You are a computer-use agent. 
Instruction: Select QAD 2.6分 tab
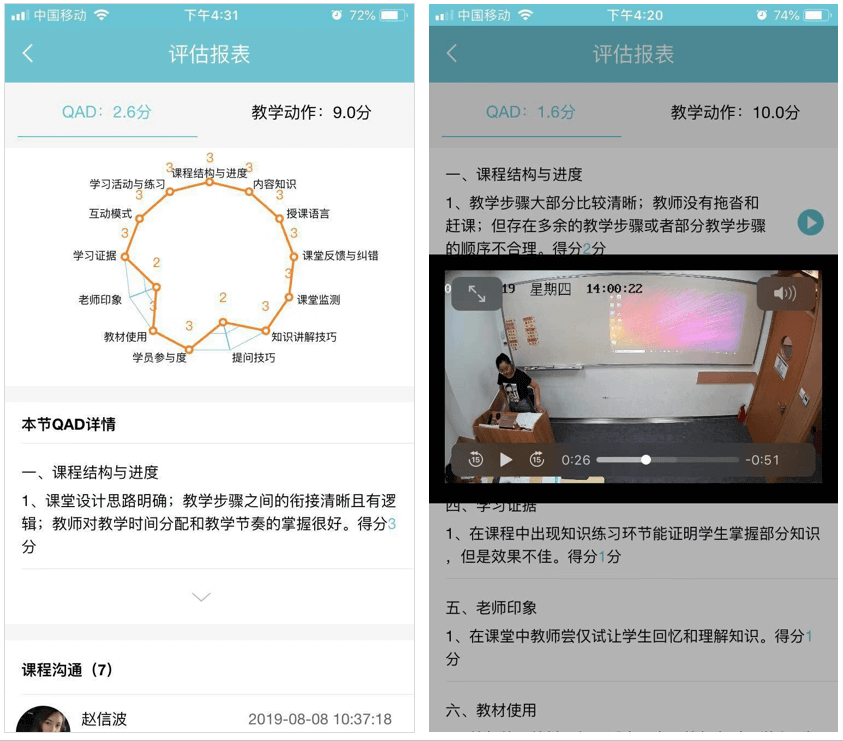point(107,112)
